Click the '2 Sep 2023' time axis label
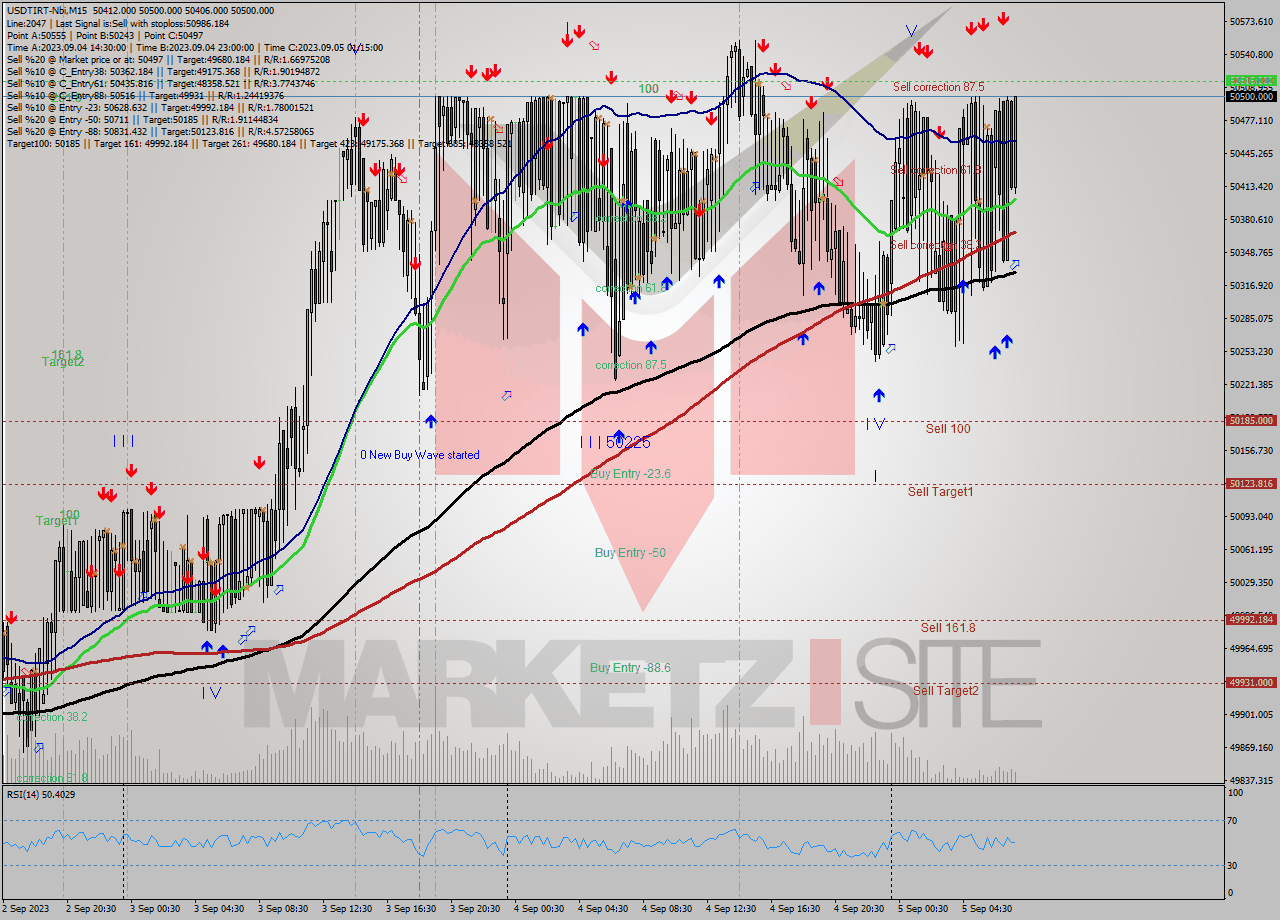 coord(26,909)
